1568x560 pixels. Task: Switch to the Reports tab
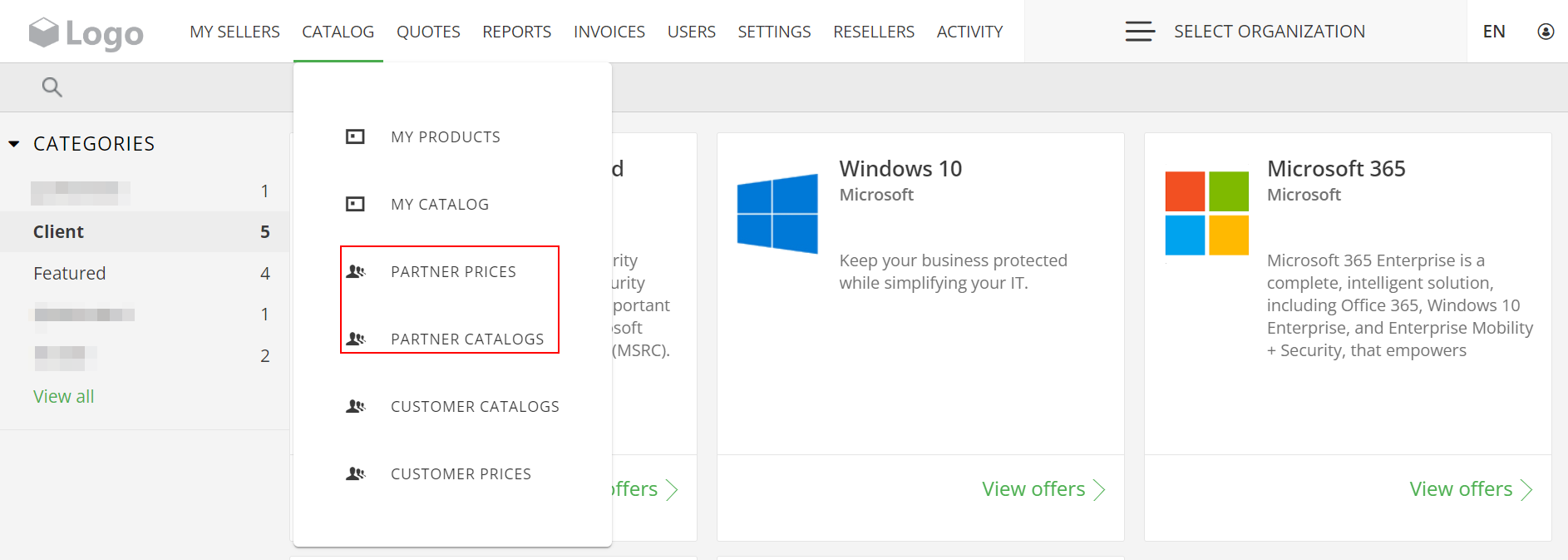[516, 32]
